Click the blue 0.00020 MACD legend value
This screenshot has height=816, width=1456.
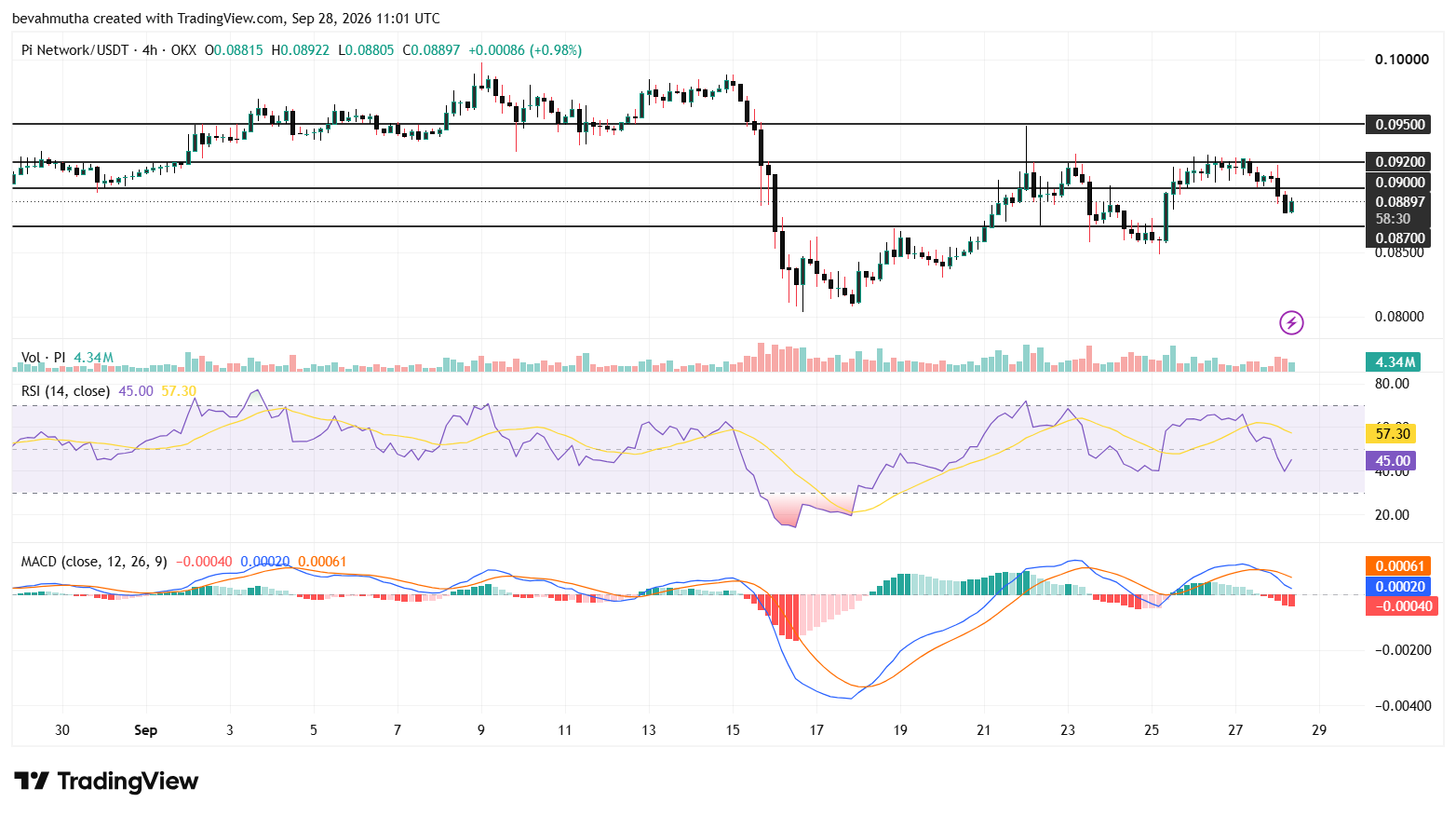tap(265, 562)
